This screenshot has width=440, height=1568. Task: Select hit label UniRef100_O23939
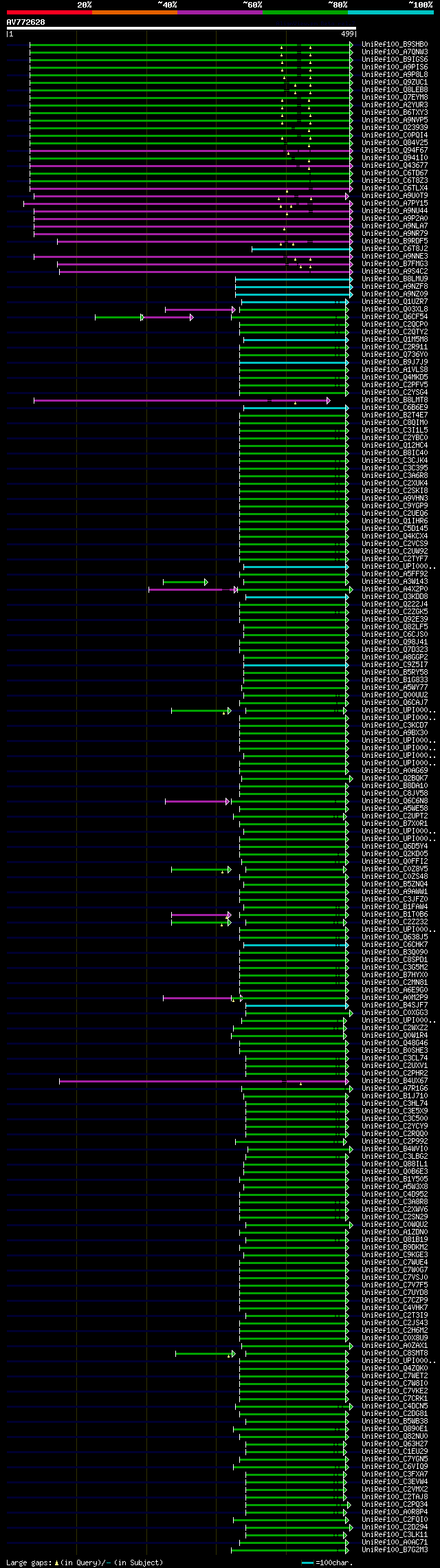395,128
